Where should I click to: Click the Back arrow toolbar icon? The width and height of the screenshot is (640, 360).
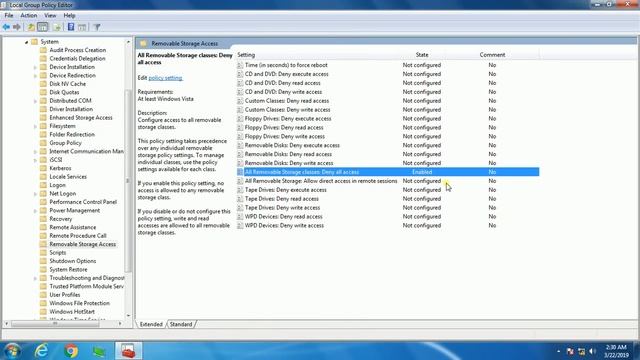click(6, 27)
